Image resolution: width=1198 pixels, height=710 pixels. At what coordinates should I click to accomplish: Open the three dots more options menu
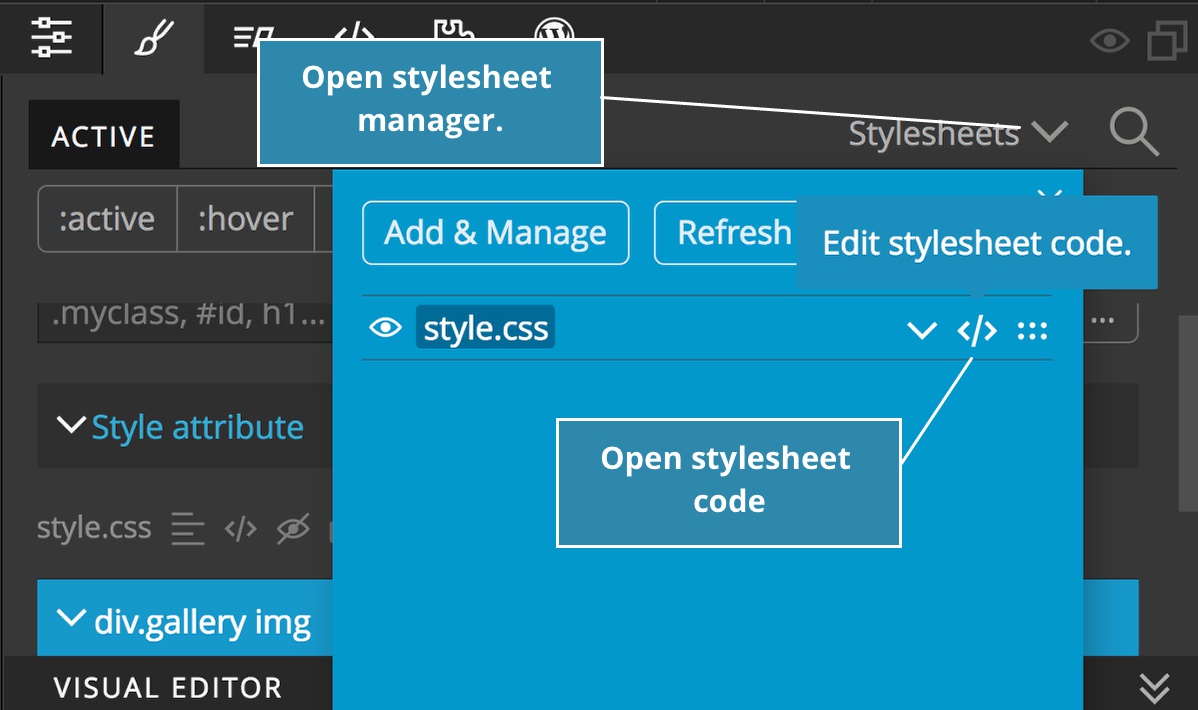pos(1102,320)
